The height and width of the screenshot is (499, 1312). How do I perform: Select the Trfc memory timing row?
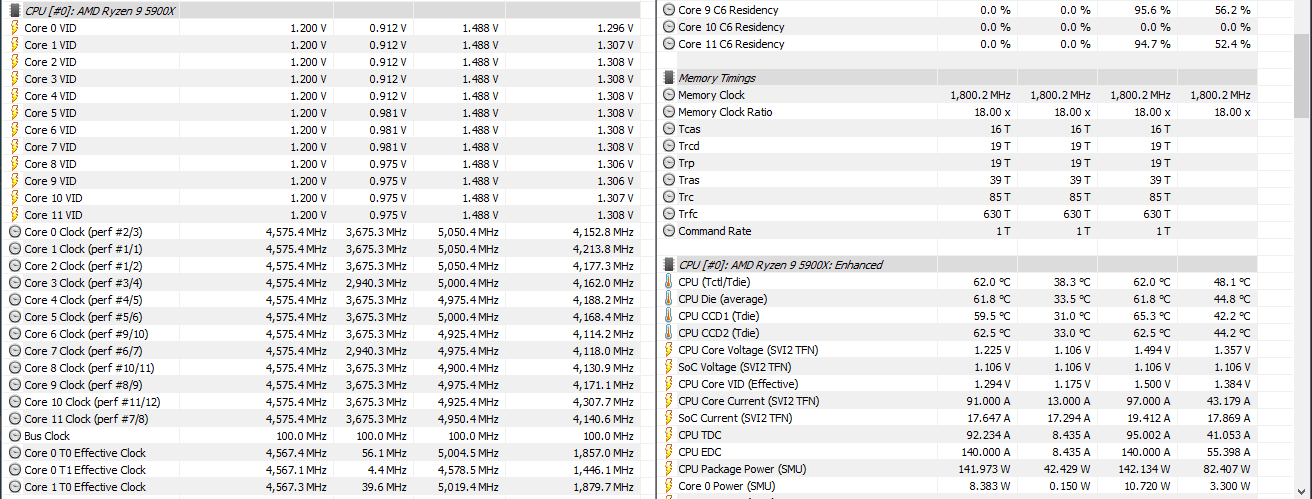(x=689, y=214)
